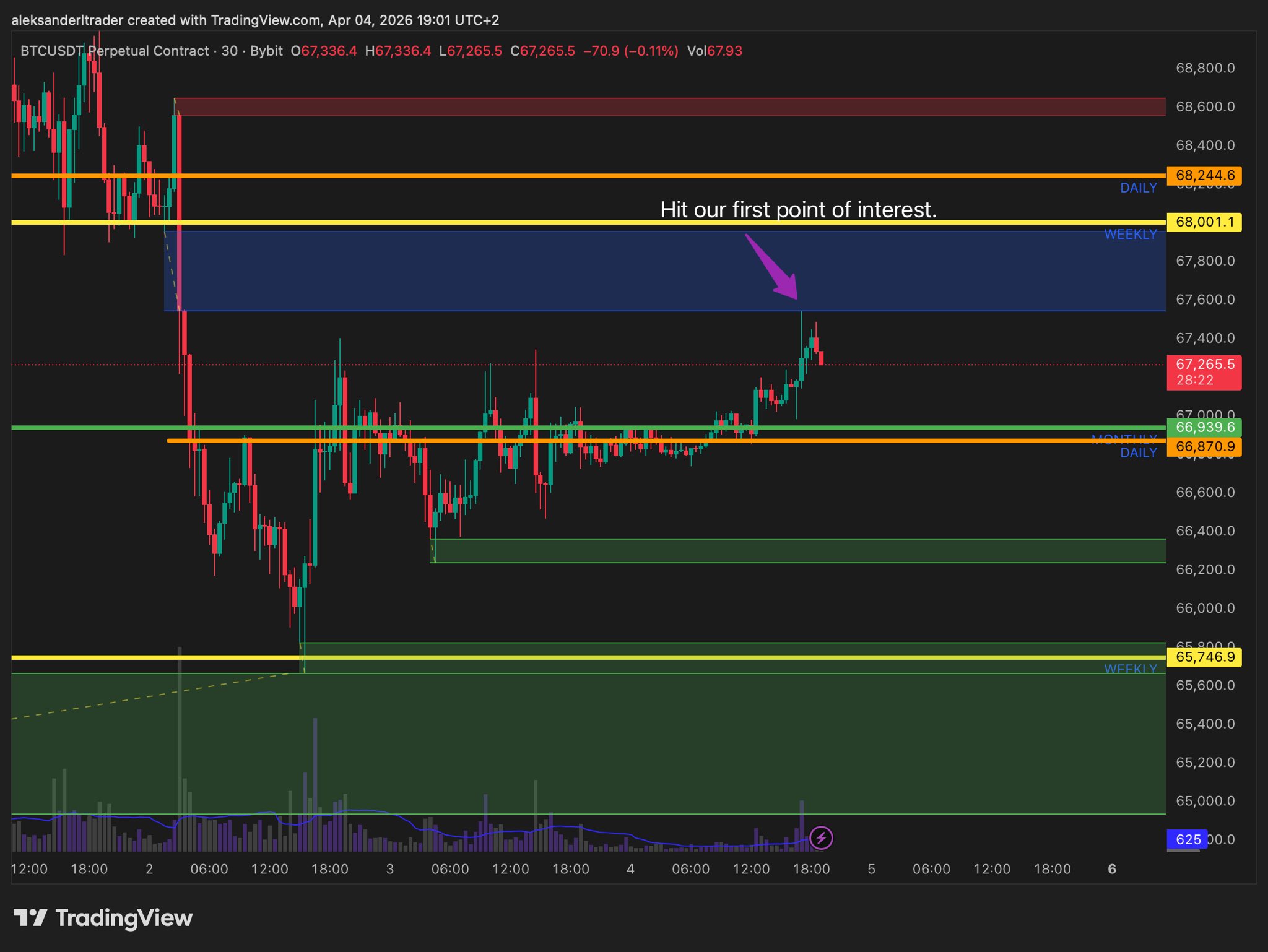Select the 68,001.1 yellow price label
Viewport: 1268px width, 952px height.
pos(1204,222)
